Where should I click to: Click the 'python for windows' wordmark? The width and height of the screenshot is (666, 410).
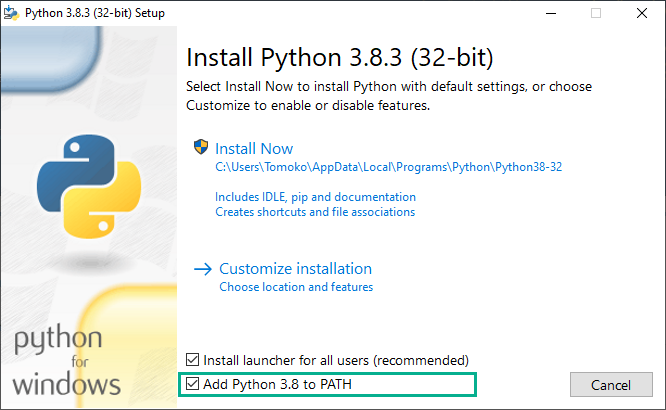click(66, 360)
